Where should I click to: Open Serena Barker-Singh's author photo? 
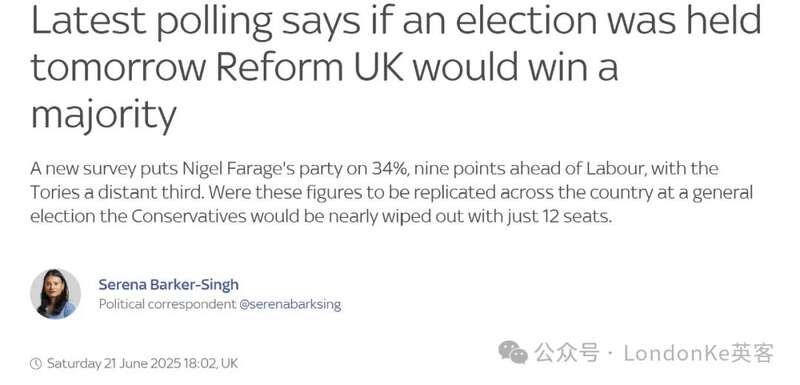coord(56,294)
